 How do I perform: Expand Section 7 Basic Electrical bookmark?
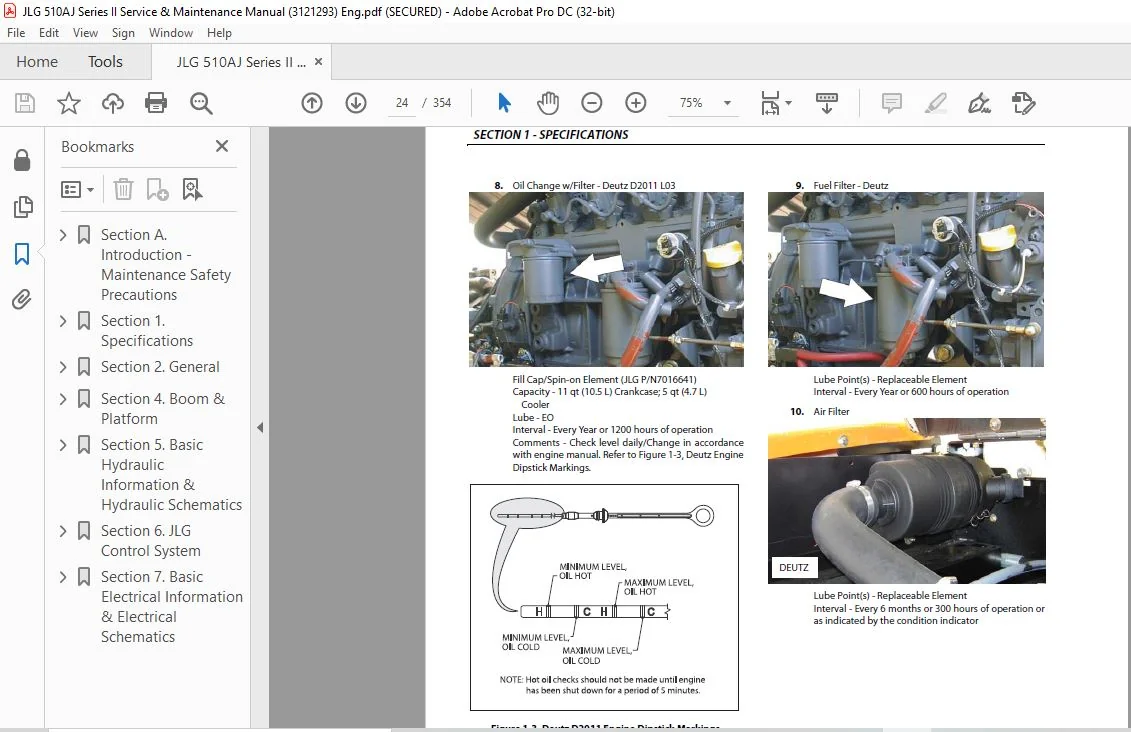63,577
